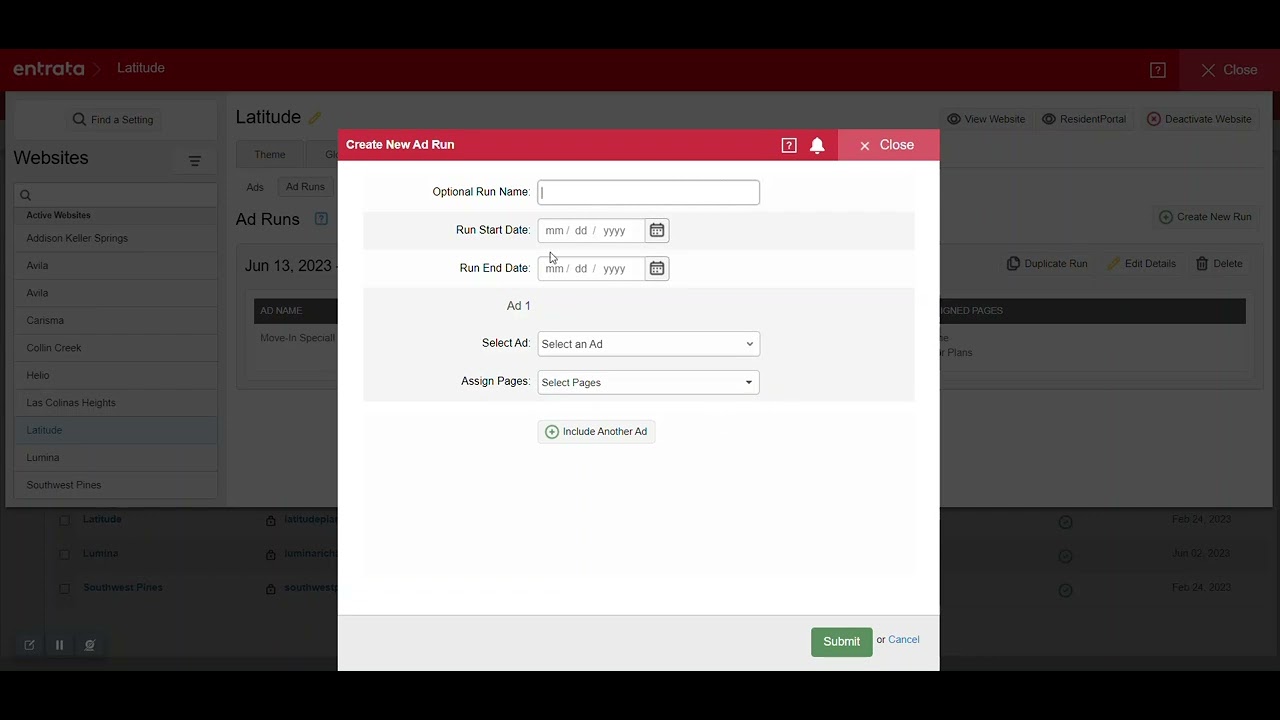The height and width of the screenshot is (720, 1280).
Task: Open the Select Pages dropdown
Action: (x=648, y=382)
